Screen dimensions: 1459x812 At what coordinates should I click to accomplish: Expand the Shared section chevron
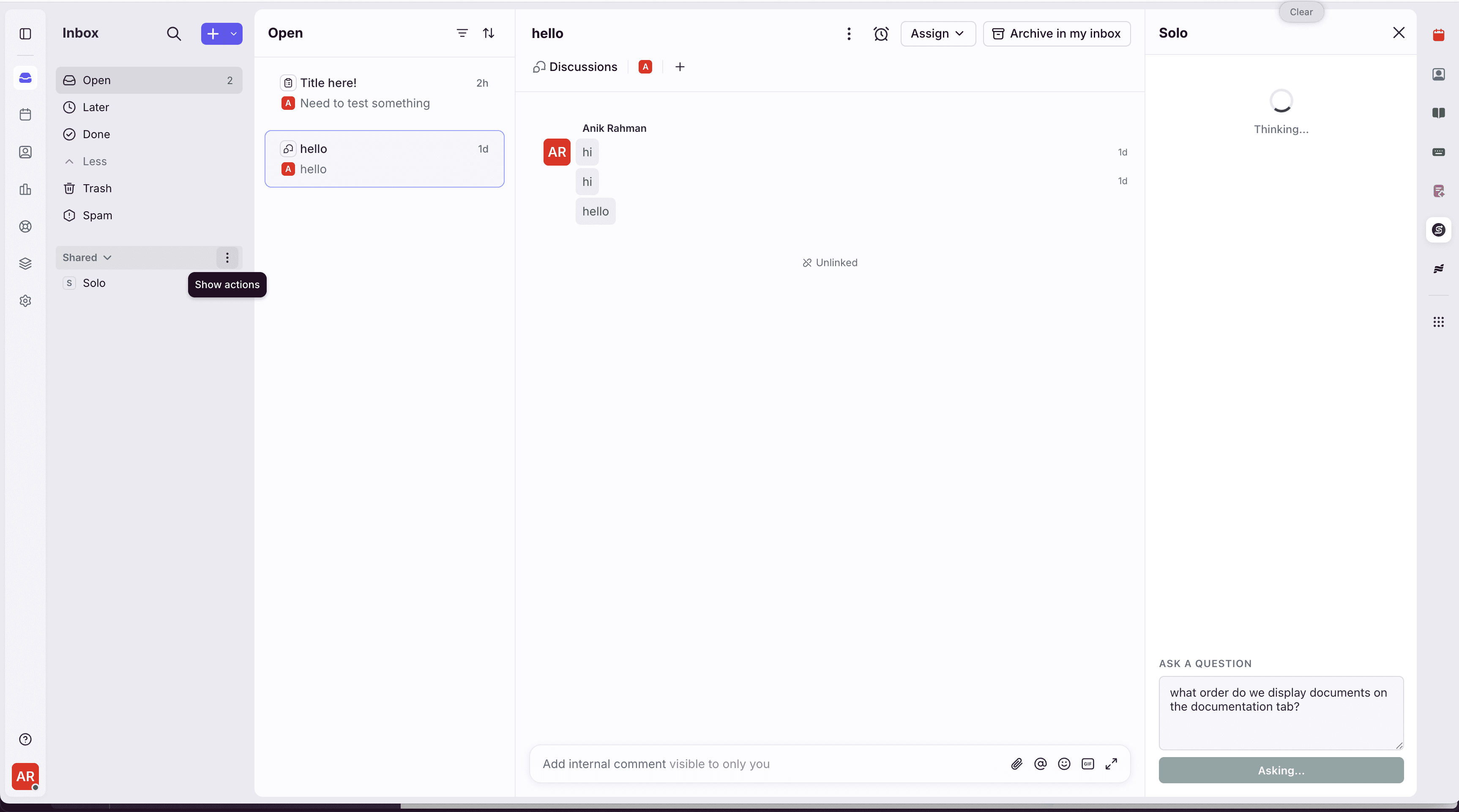point(107,258)
